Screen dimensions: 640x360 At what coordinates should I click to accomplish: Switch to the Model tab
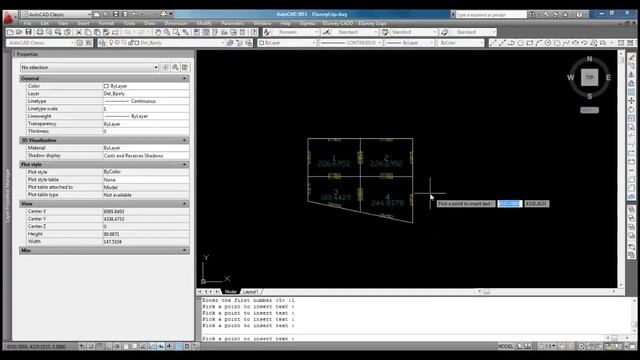point(231,291)
